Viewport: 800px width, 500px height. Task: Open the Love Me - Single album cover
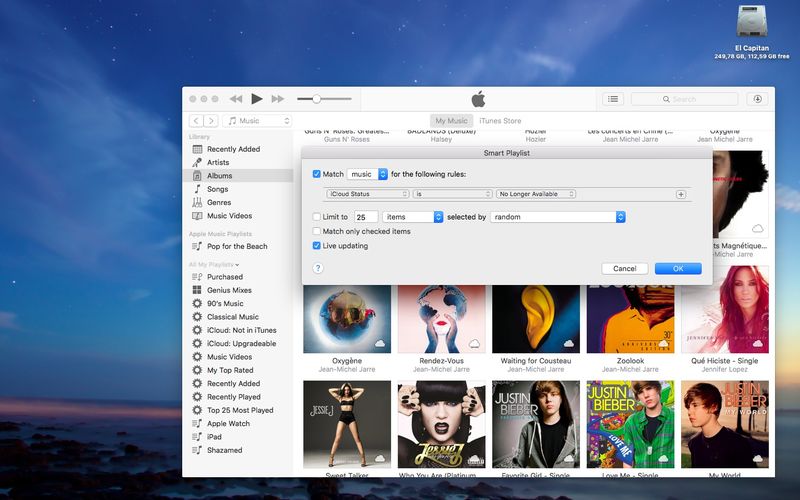point(630,424)
